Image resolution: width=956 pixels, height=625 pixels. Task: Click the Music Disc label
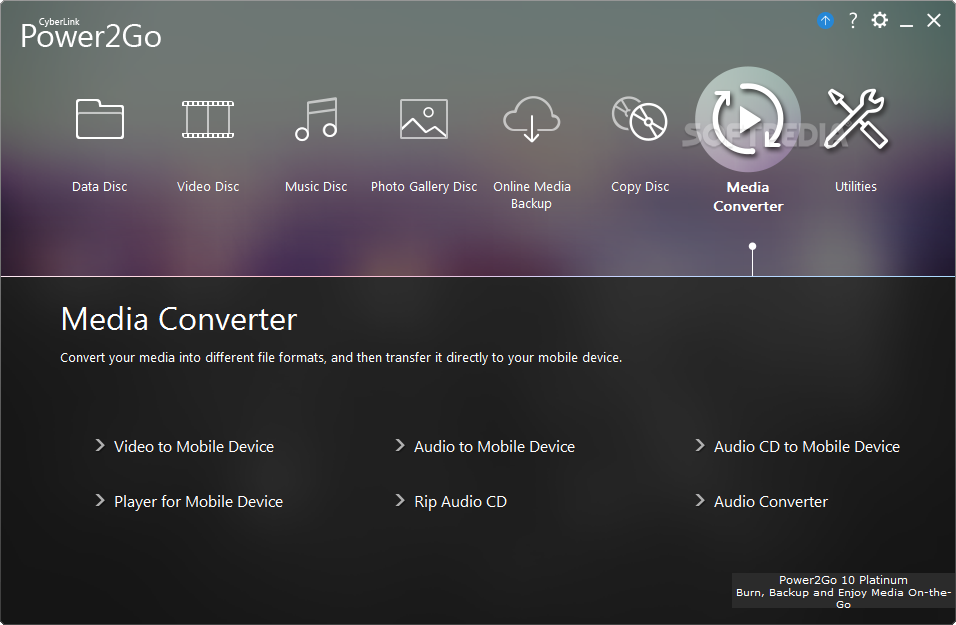[x=316, y=187]
